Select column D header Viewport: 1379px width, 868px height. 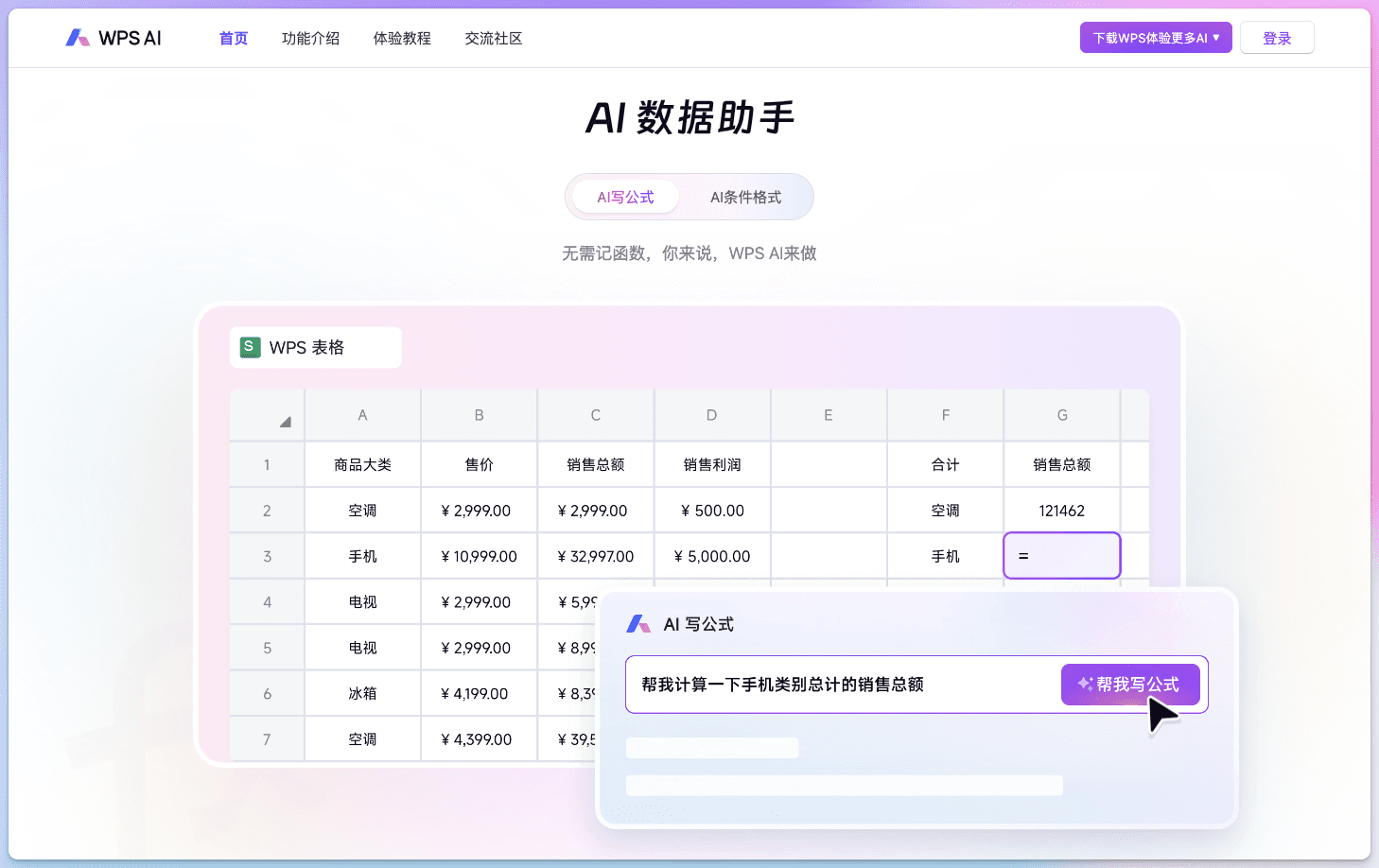pyautogui.click(x=712, y=415)
